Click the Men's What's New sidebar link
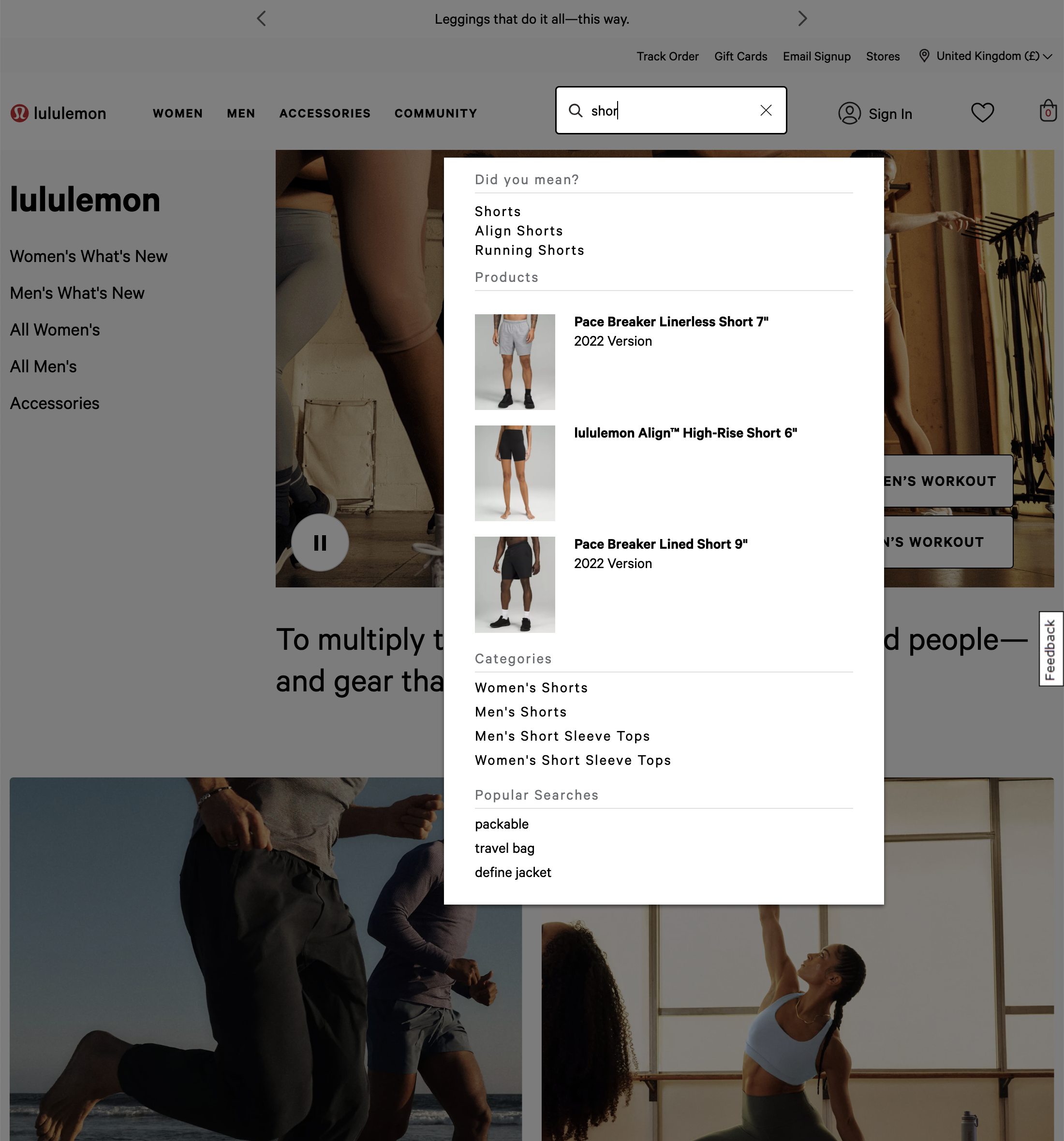The height and width of the screenshot is (1141, 1064). click(x=77, y=293)
